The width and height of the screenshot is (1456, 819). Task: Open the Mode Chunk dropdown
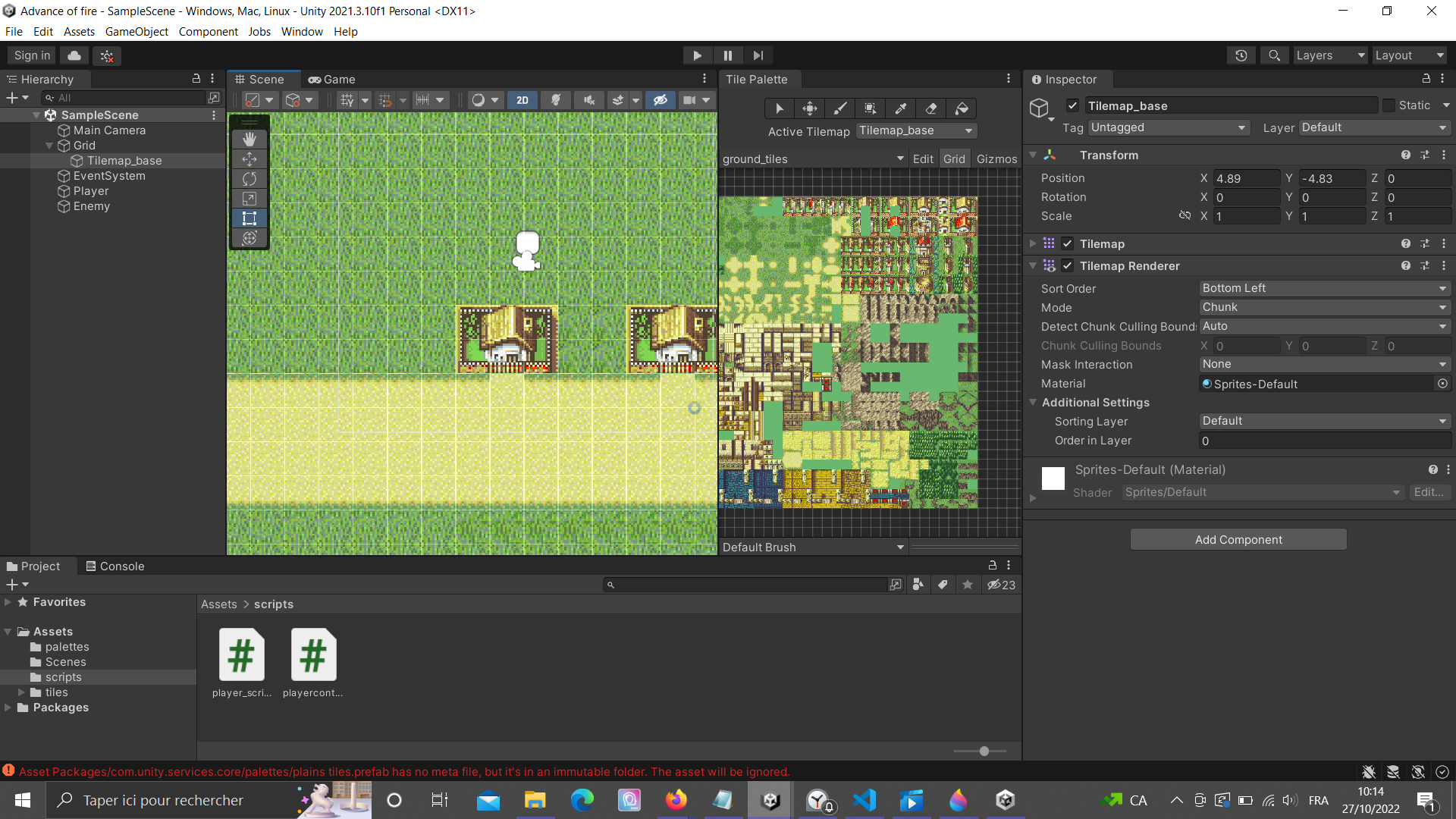click(1324, 307)
